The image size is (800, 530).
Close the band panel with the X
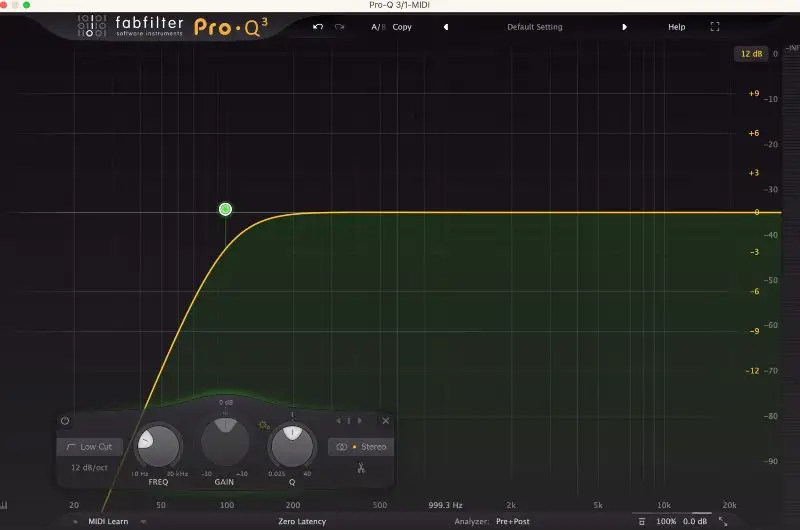386,421
